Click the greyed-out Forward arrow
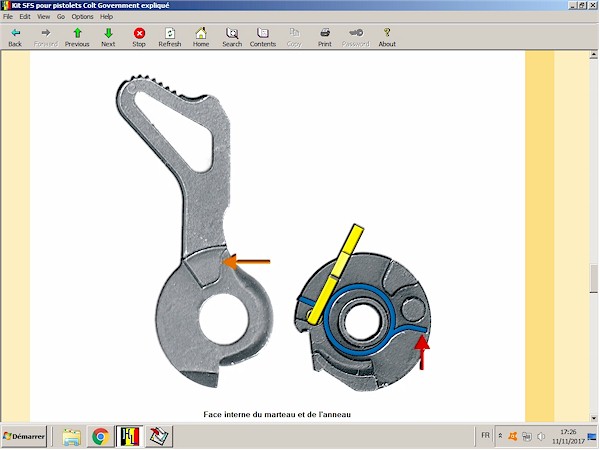The height and width of the screenshot is (450, 600). point(46,38)
